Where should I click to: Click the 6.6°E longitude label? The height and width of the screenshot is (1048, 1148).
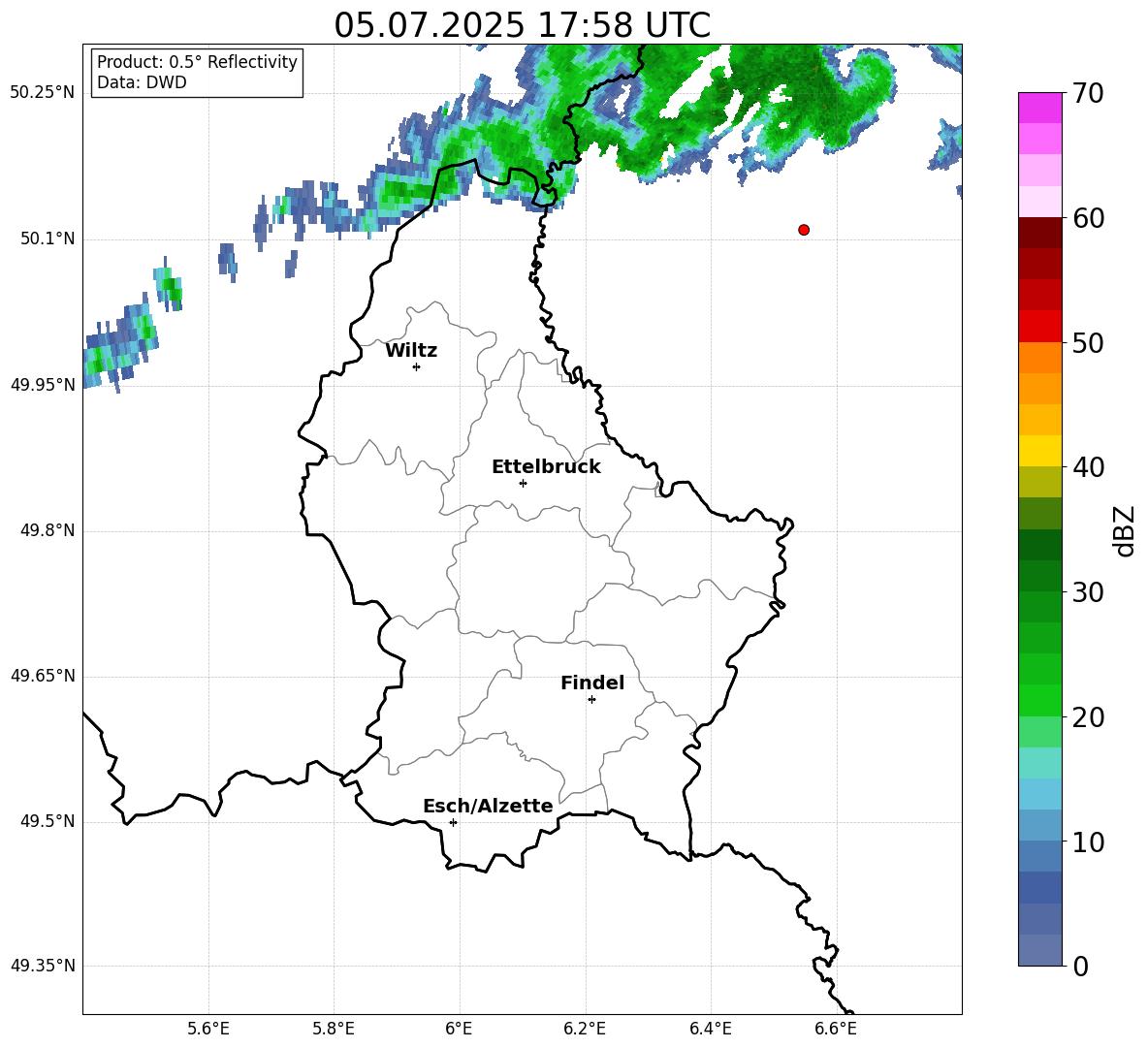(x=836, y=1029)
